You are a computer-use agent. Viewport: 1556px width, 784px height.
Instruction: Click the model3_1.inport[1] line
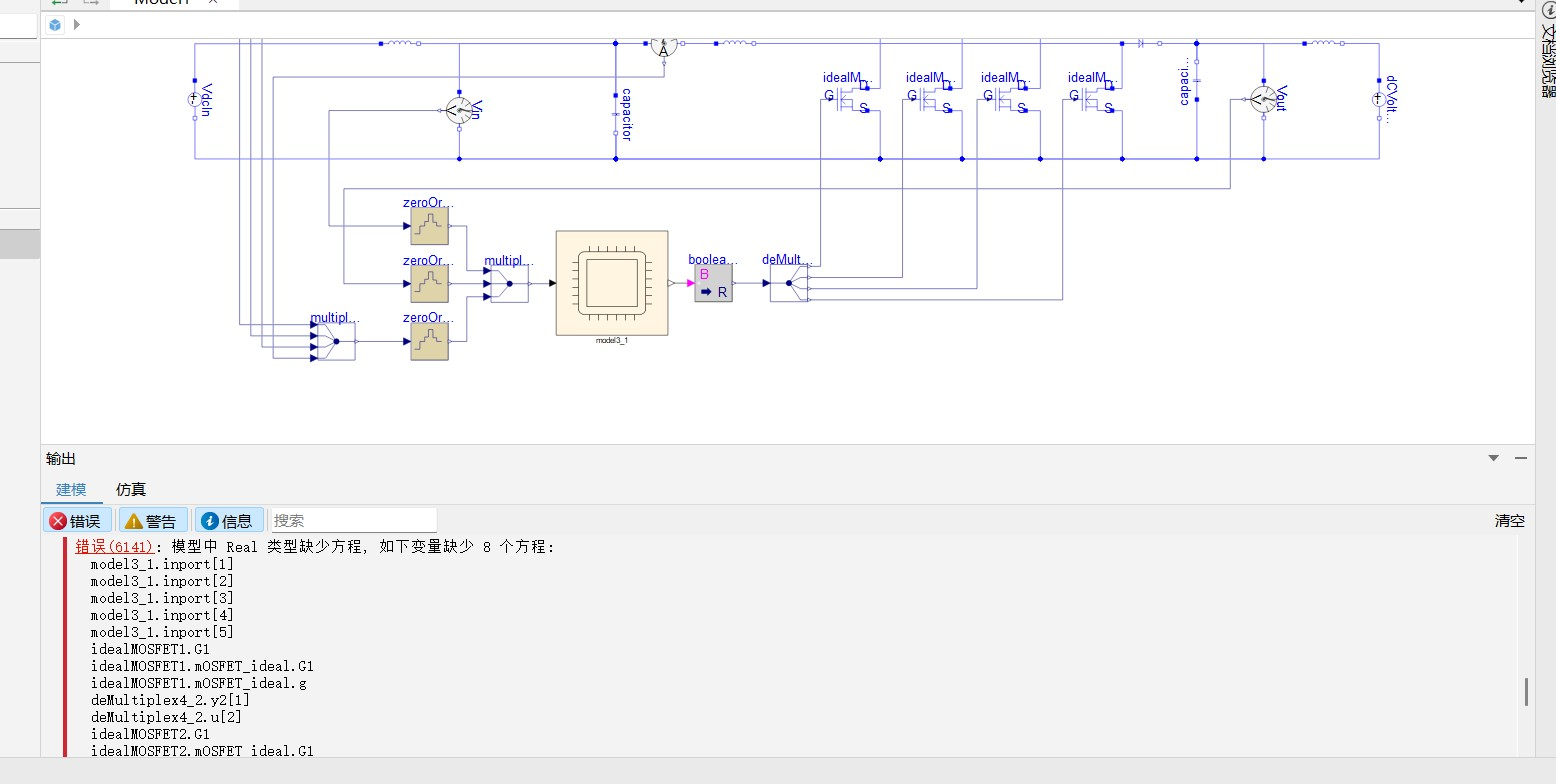point(162,564)
